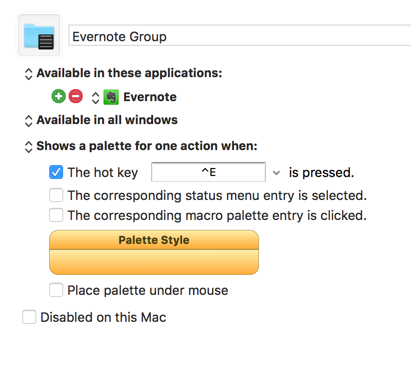
Task: Remove application with red minus icon
Action: 76,97
